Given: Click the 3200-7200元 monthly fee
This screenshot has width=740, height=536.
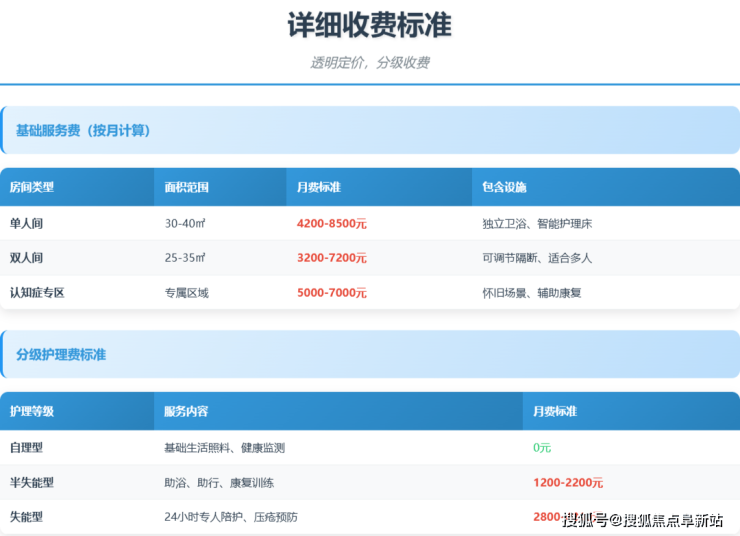Looking at the screenshot, I should point(332,258).
